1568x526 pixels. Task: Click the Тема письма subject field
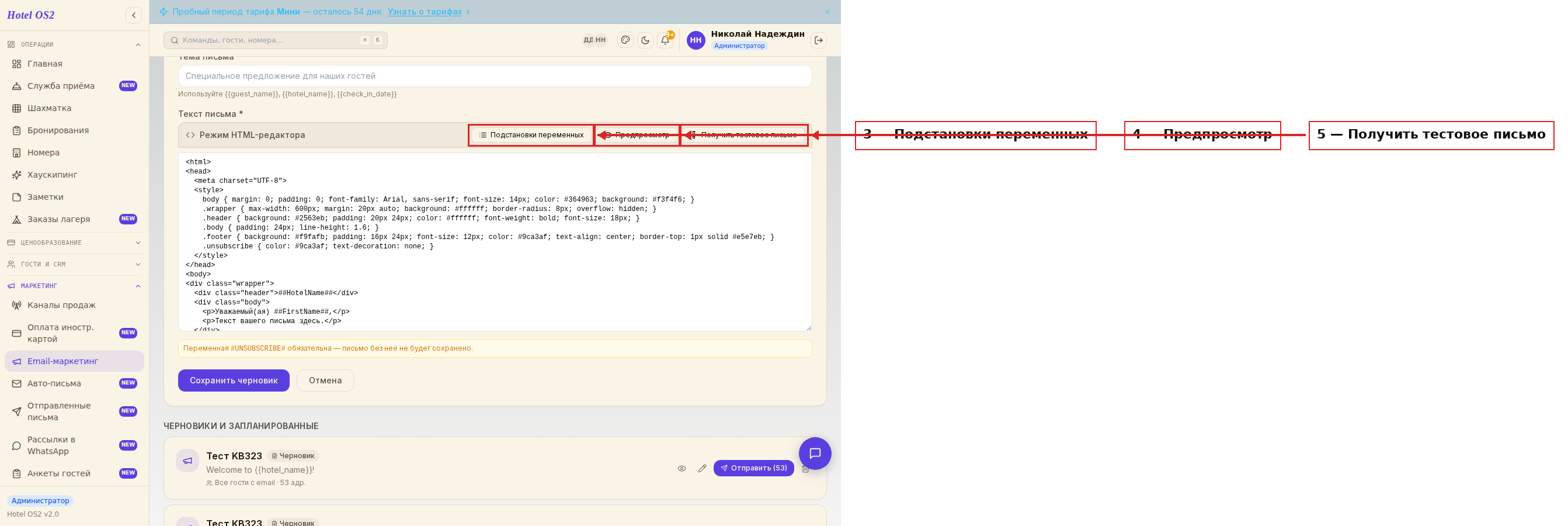pos(495,76)
